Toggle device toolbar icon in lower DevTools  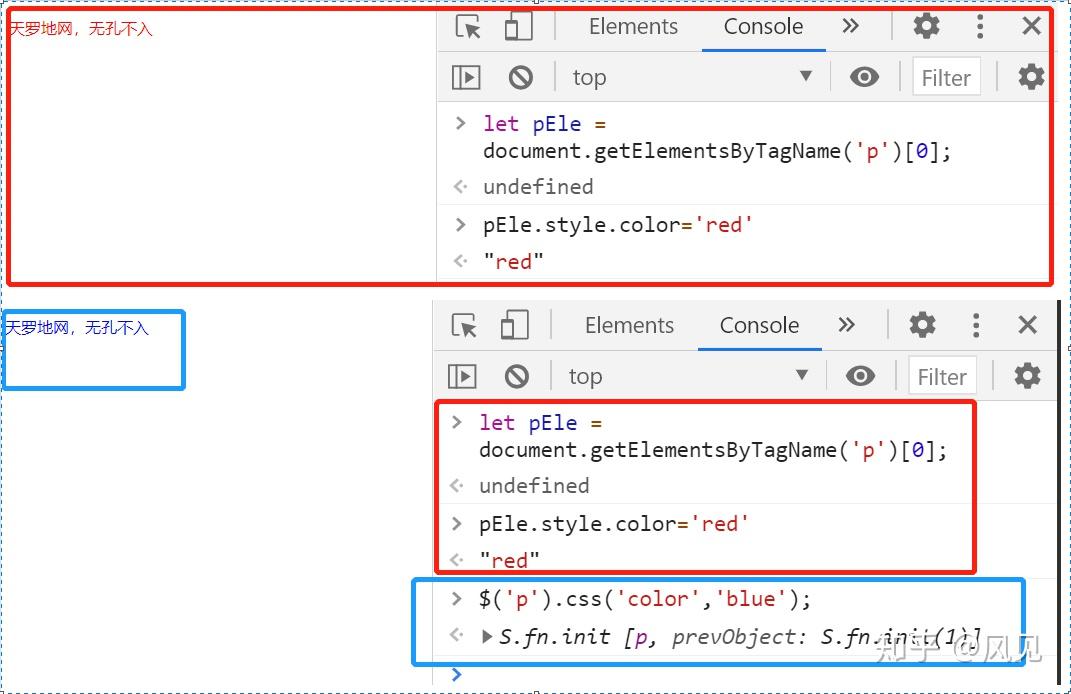pos(514,325)
